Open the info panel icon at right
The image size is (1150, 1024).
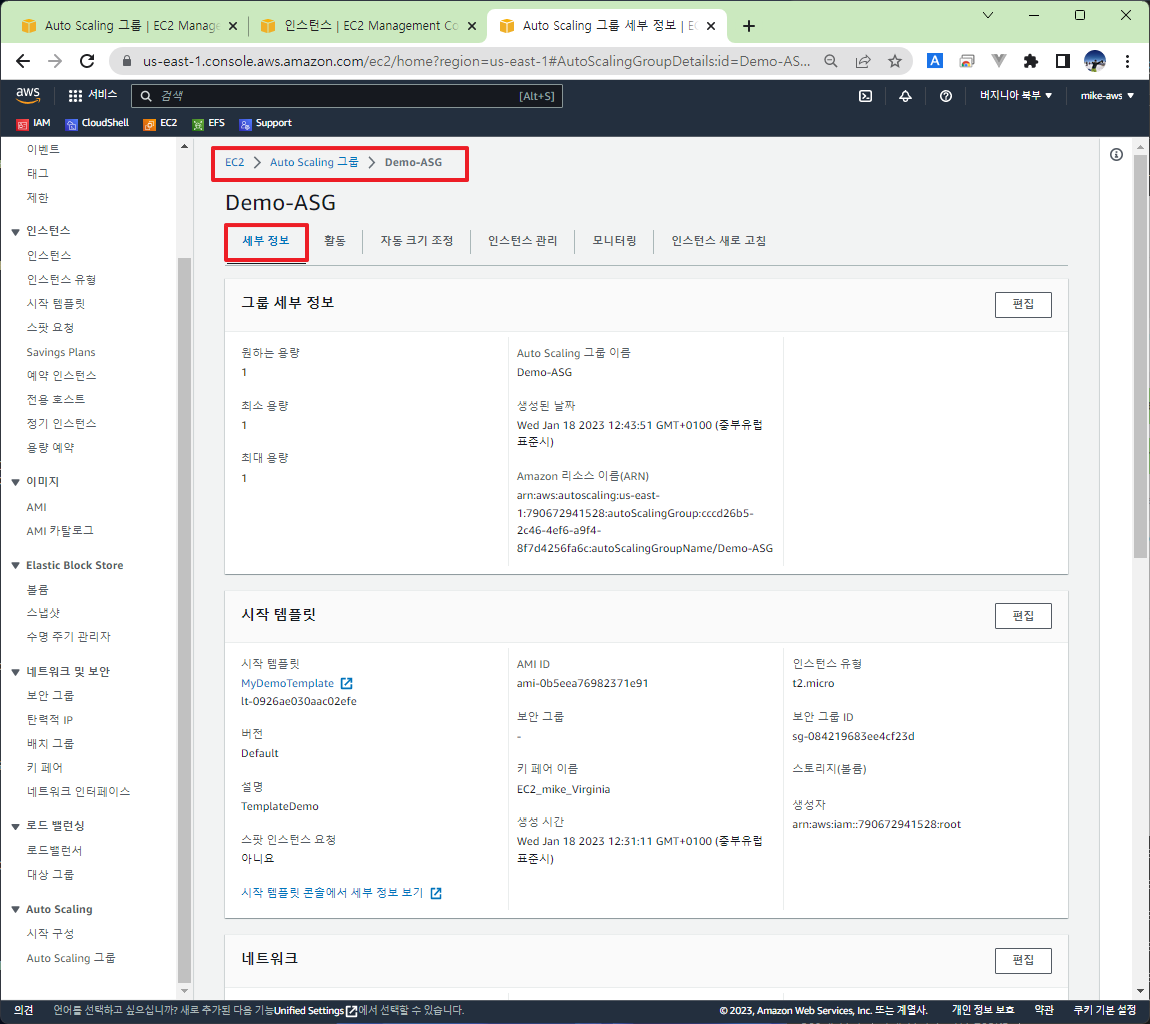click(1116, 155)
